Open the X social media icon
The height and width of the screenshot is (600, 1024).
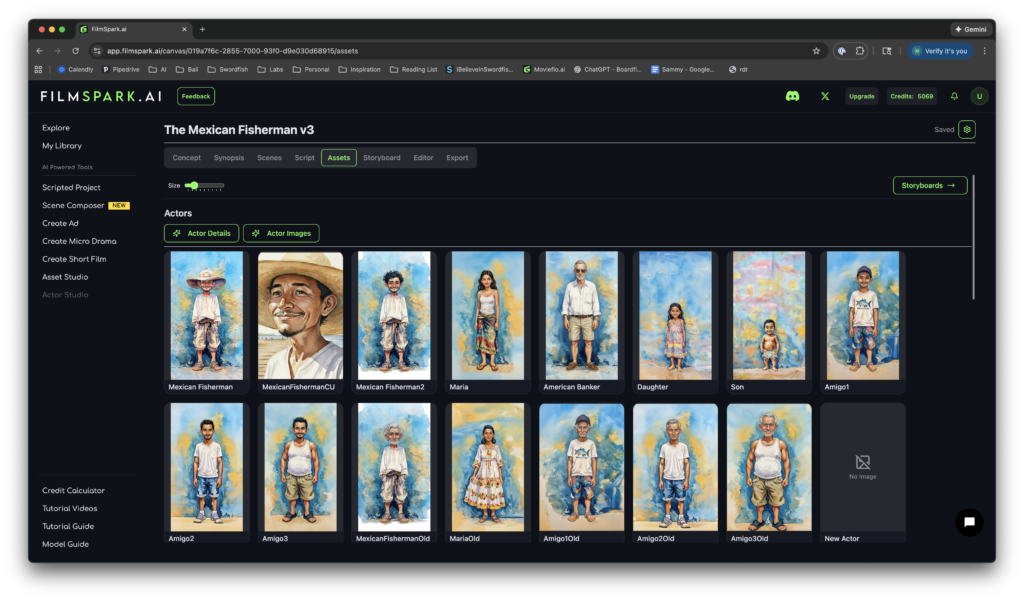click(824, 95)
